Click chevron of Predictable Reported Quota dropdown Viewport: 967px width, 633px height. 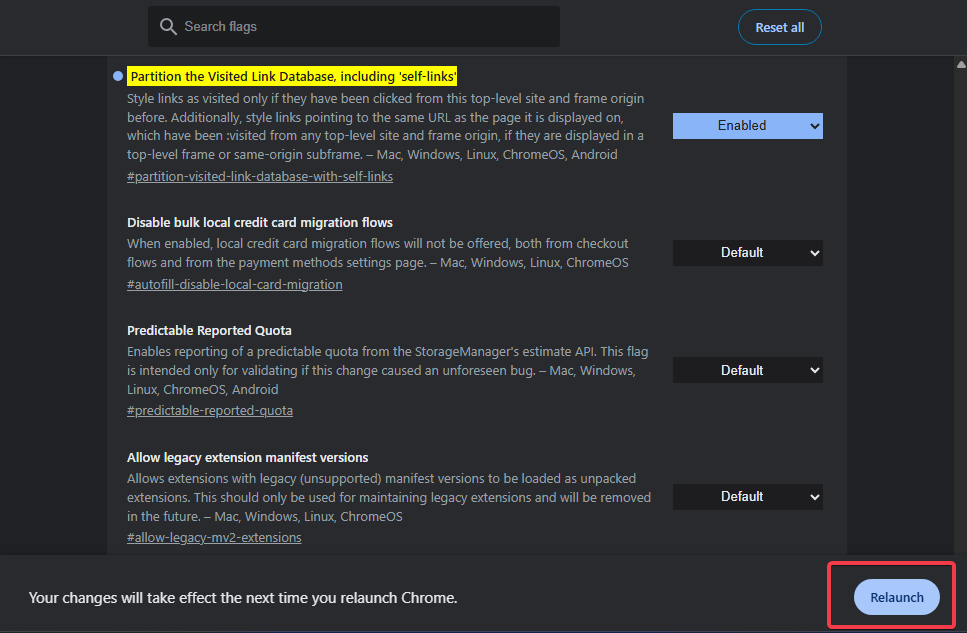click(x=814, y=370)
